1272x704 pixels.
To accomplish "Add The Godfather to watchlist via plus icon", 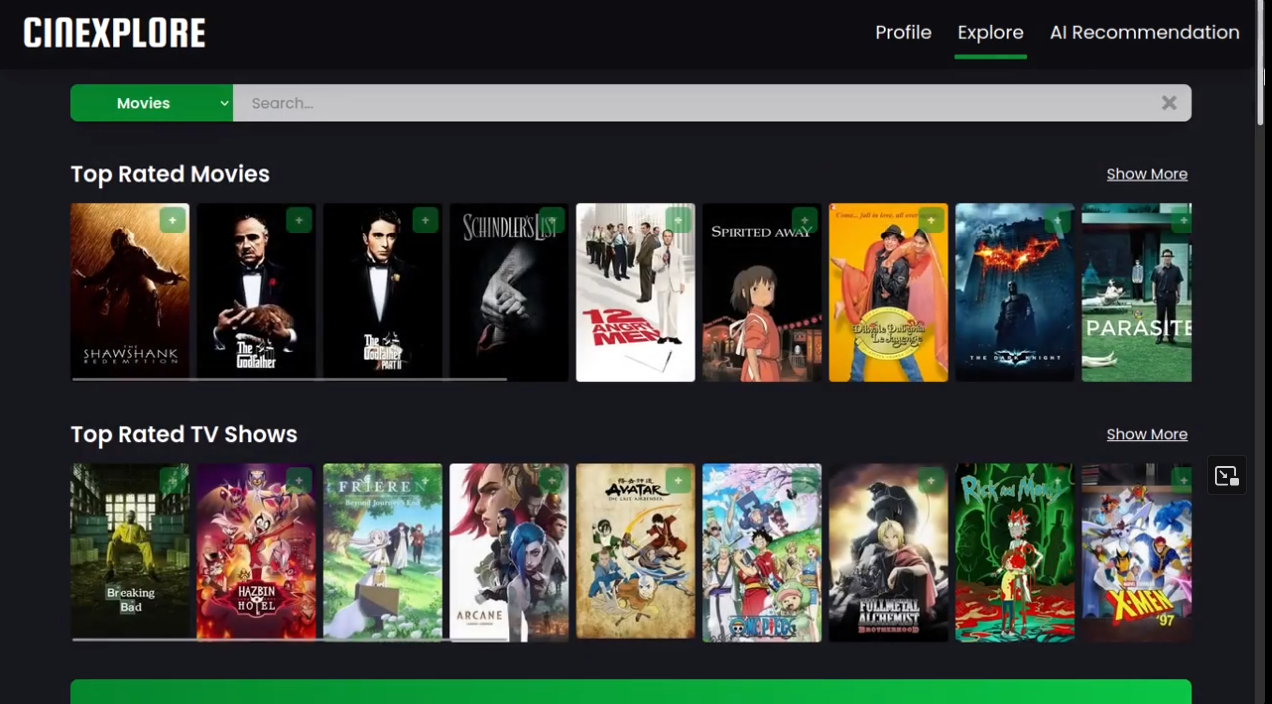I will click(x=299, y=220).
